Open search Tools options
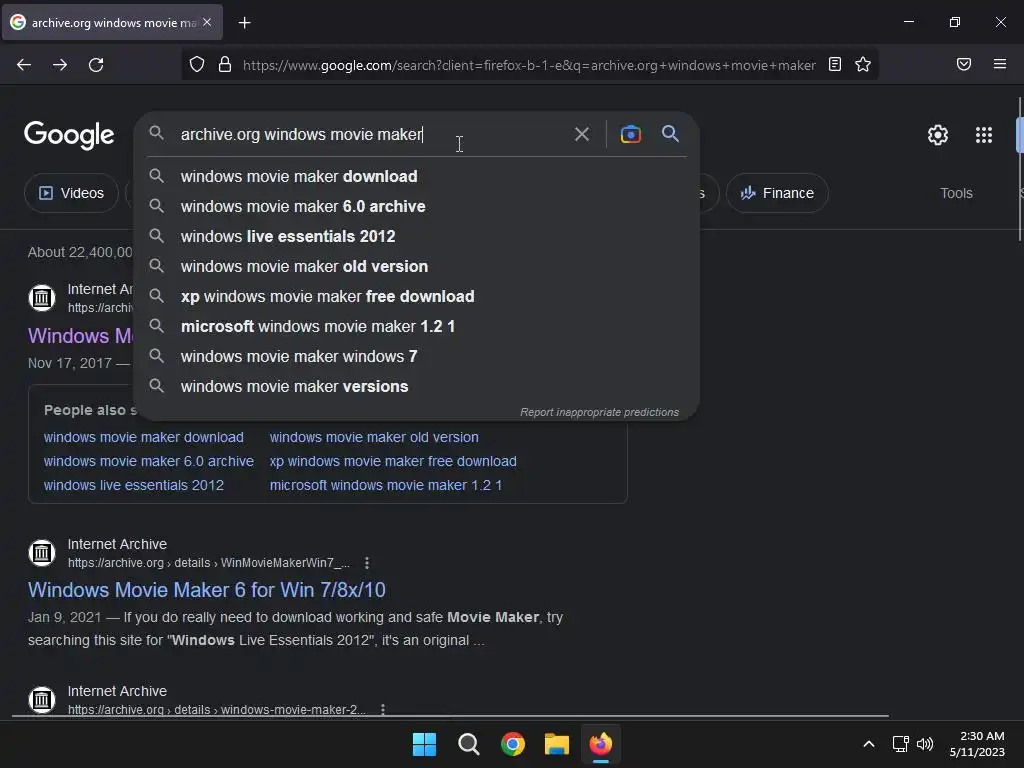The width and height of the screenshot is (1024, 768). pos(956,193)
